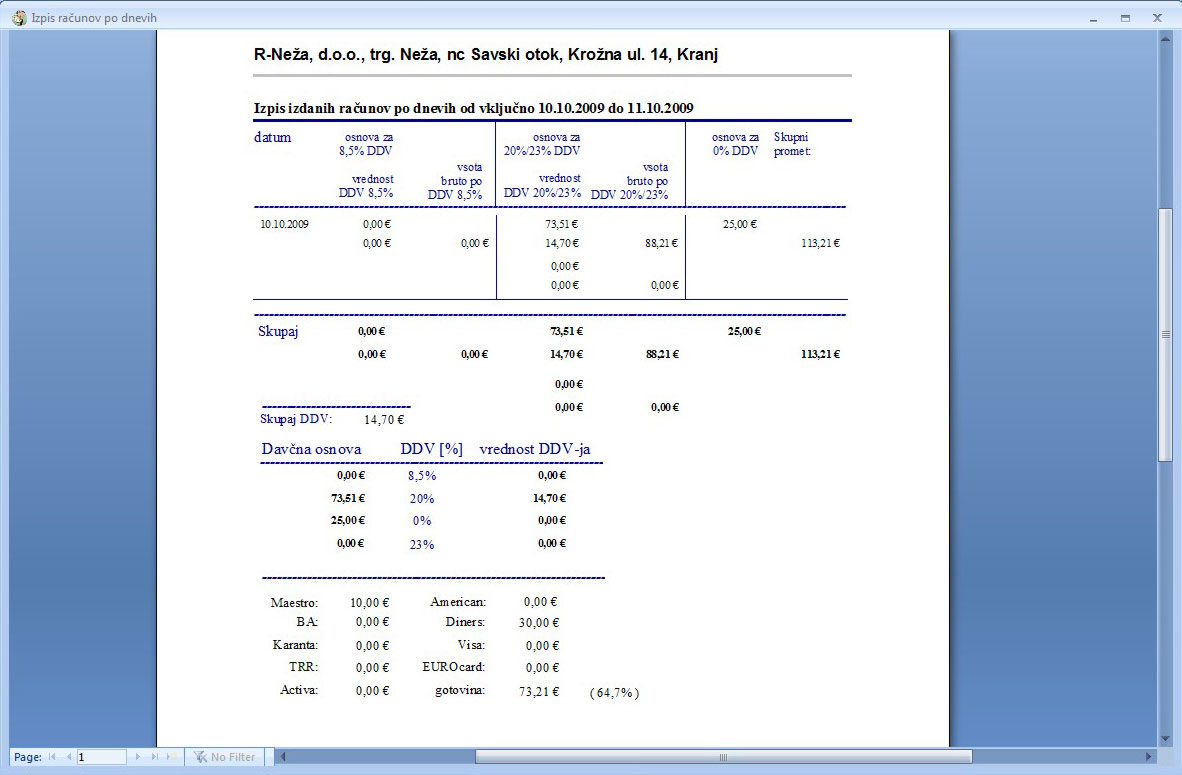Click the first page navigation arrow

tap(51, 757)
